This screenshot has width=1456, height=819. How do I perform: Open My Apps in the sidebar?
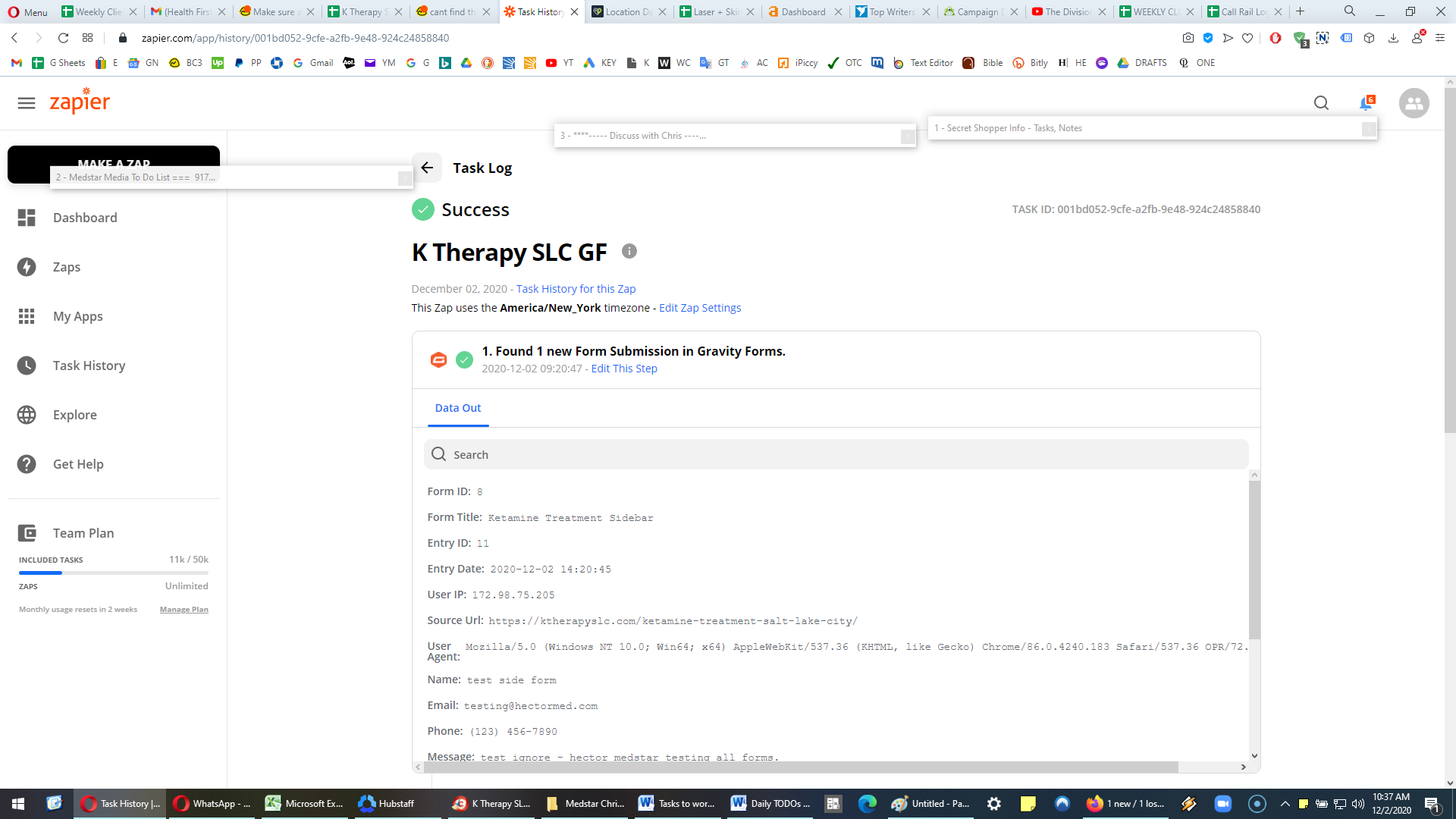(x=77, y=316)
